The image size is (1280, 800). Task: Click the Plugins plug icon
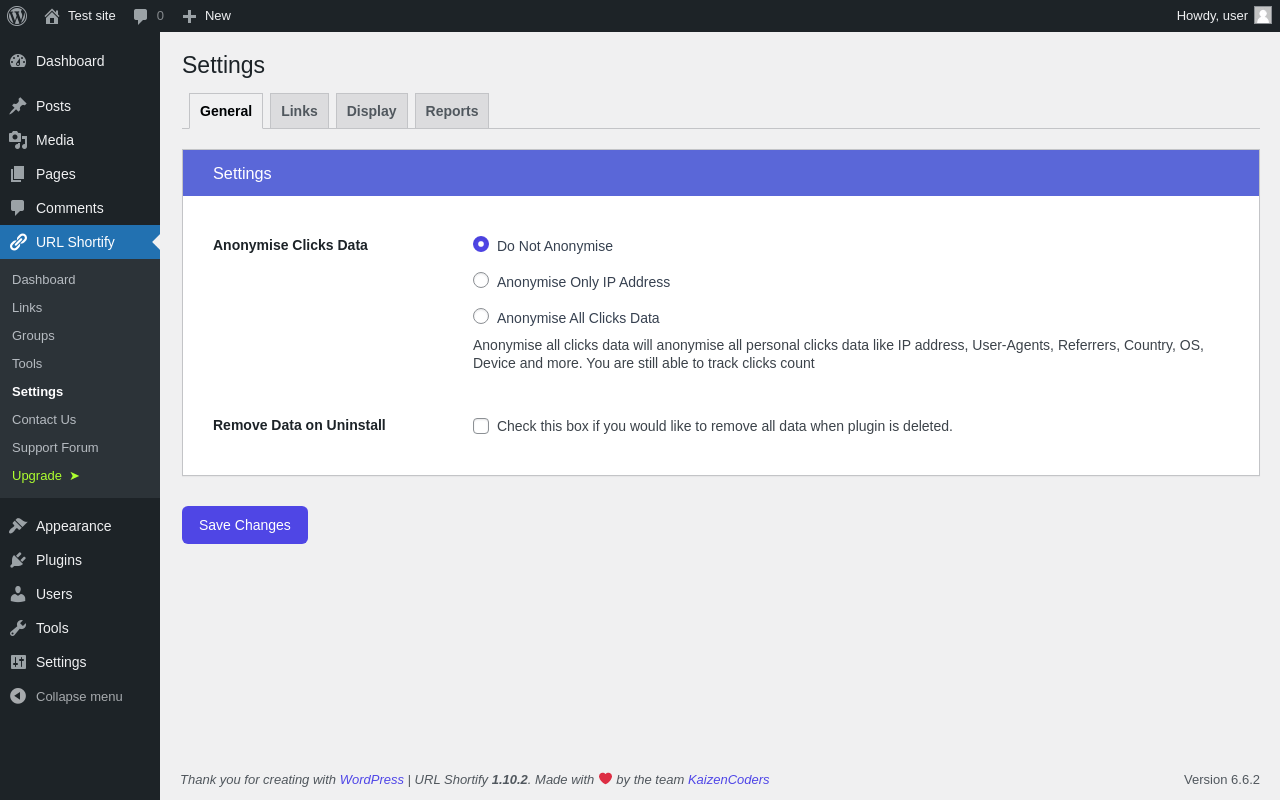18,560
